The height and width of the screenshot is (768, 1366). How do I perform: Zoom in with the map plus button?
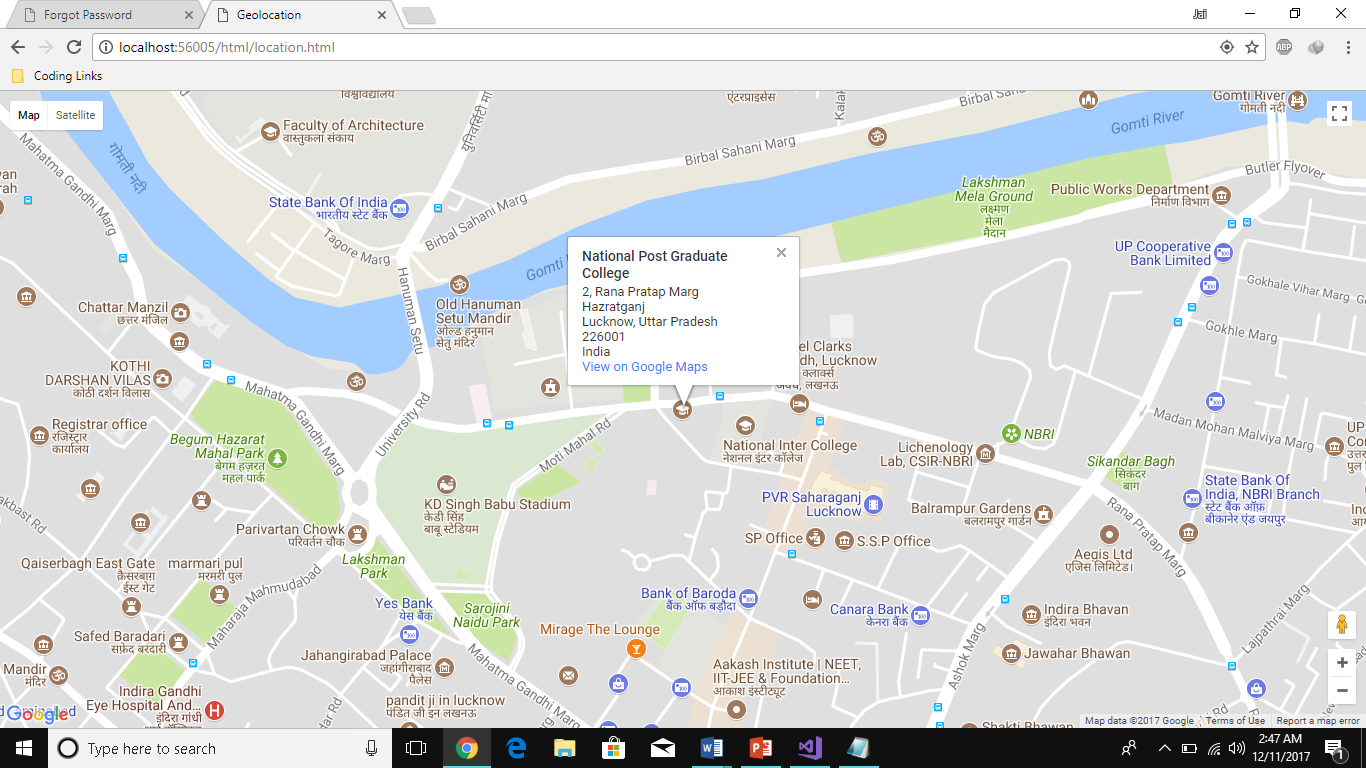pyautogui.click(x=1342, y=663)
